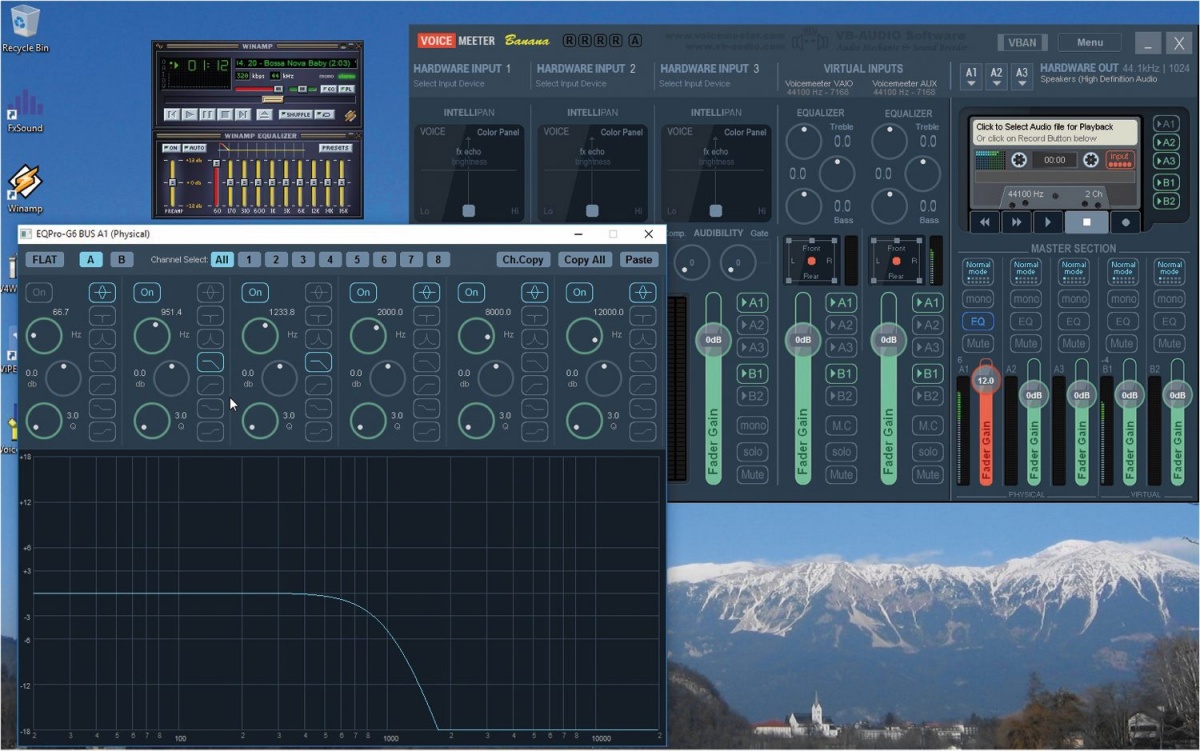The height and width of the screenshot is (751, 1200).
Task: Select EQ memory B
Action: [121, 260]
